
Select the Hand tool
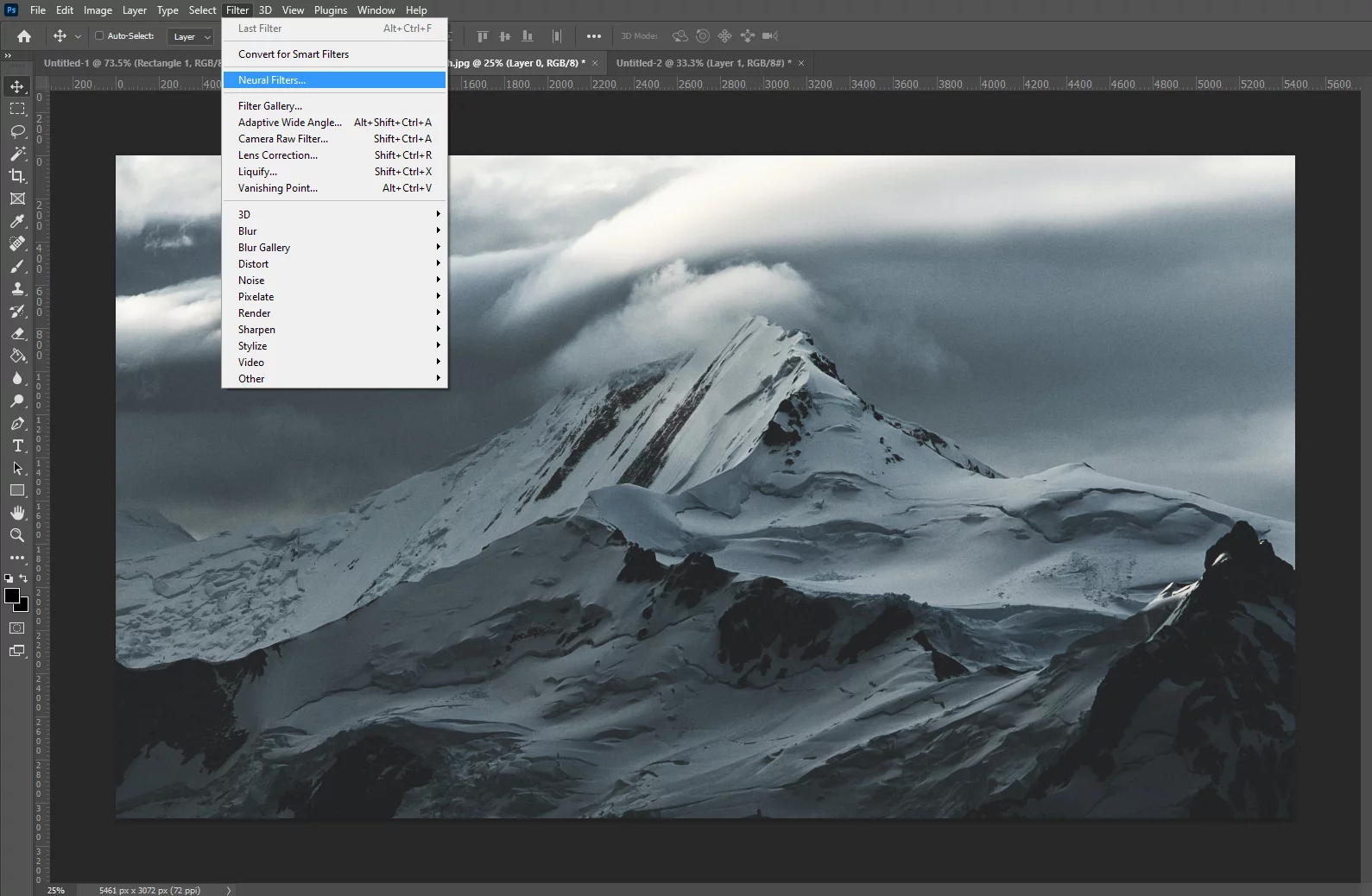pos(17,513)
